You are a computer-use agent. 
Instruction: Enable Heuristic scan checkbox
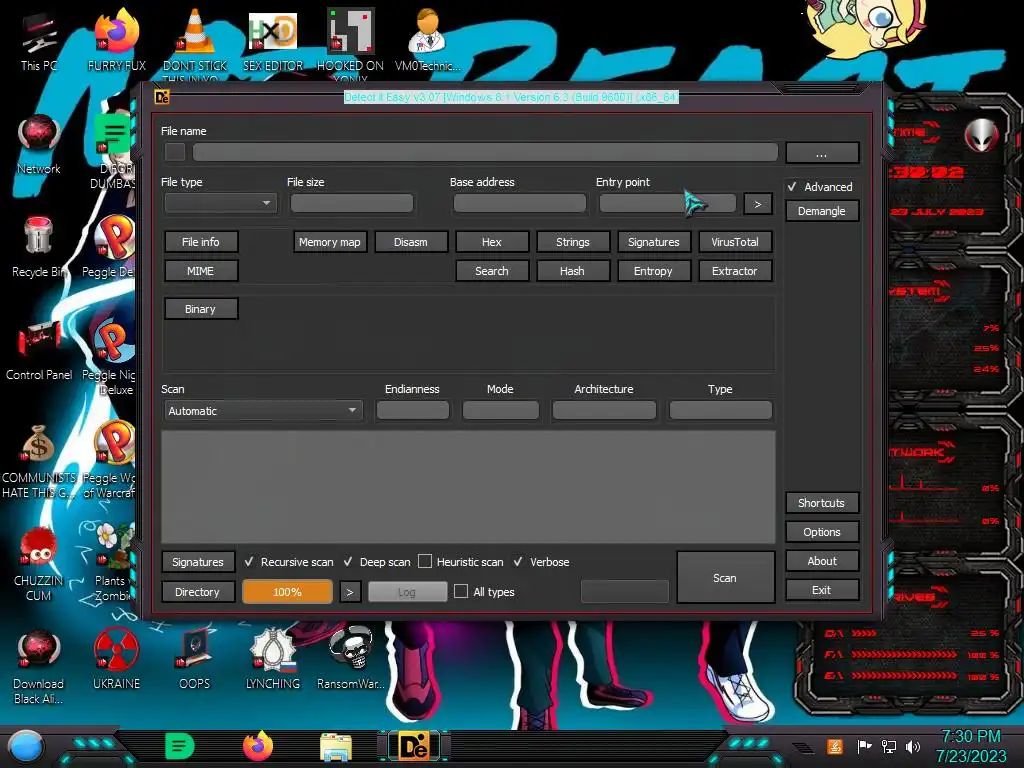click(425, 562)
